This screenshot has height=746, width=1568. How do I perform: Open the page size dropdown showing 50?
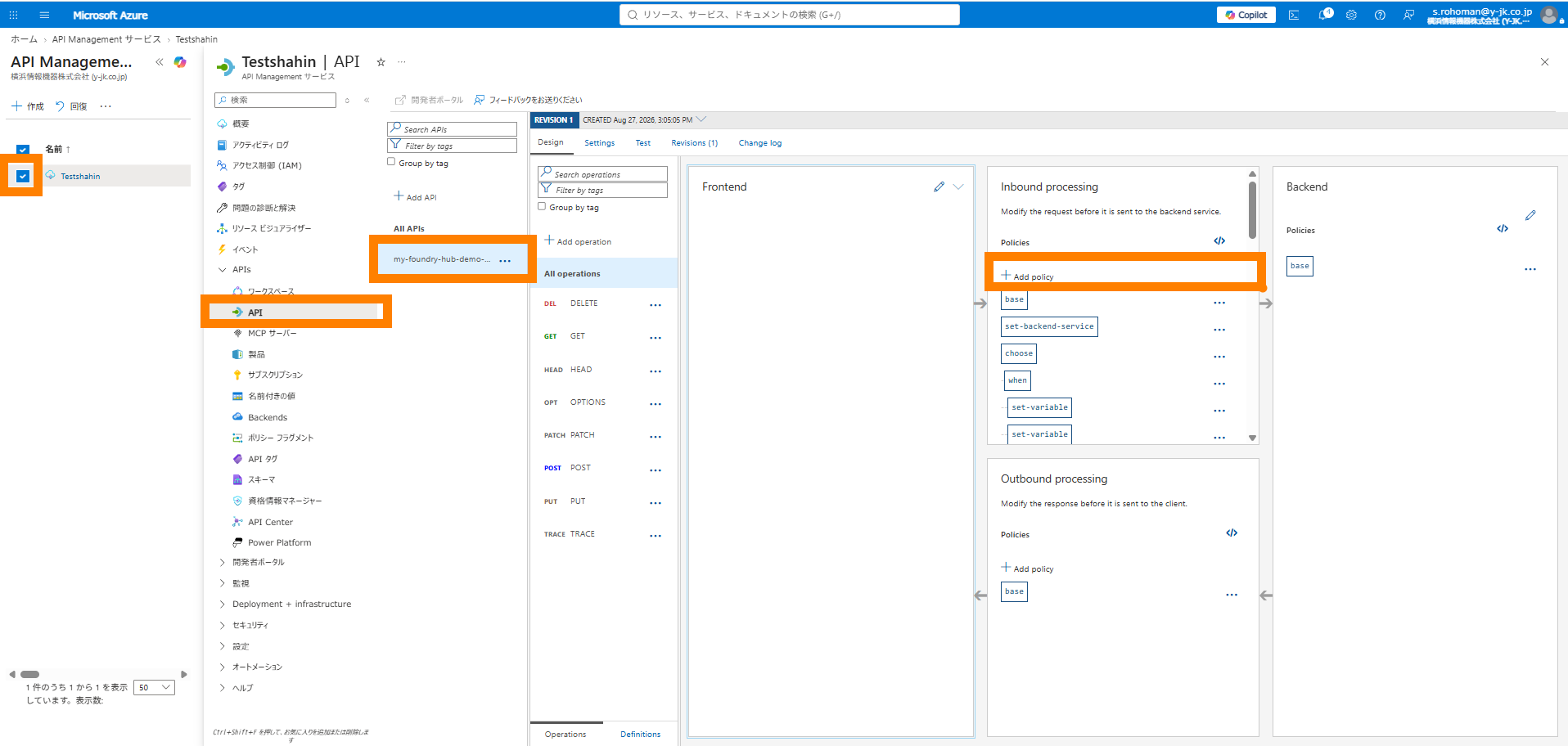point(154,687)
